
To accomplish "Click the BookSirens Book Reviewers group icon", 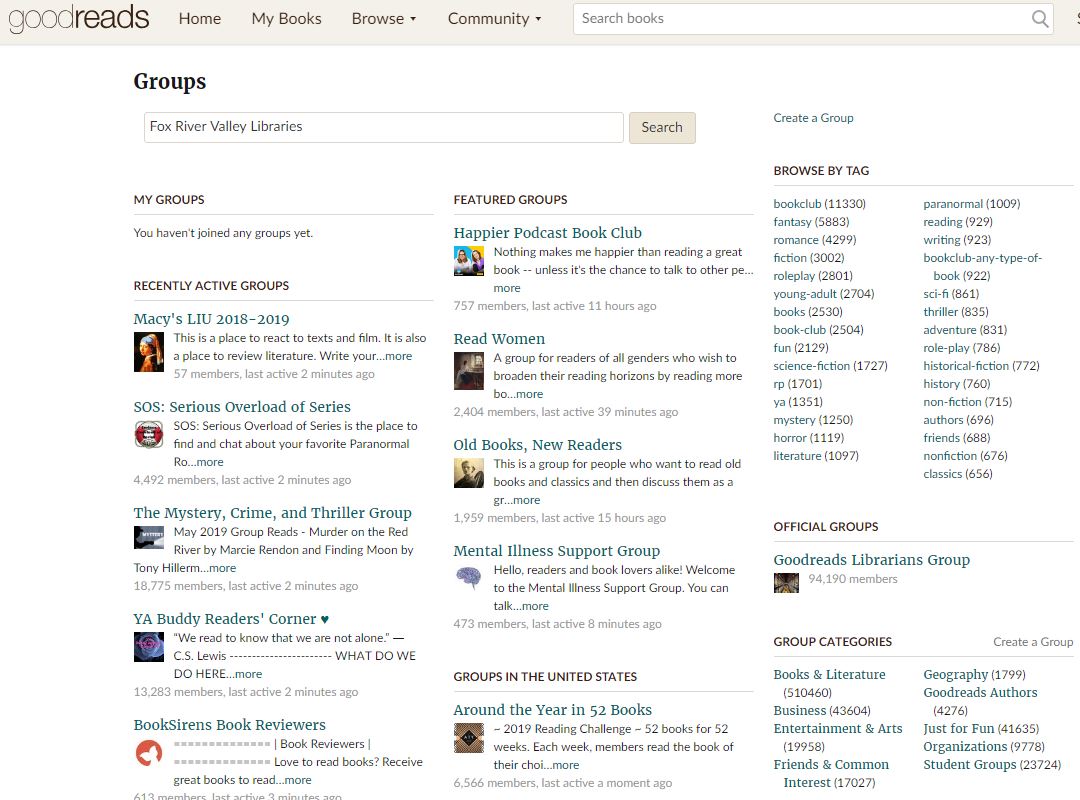I will click(x=148, y=753).
